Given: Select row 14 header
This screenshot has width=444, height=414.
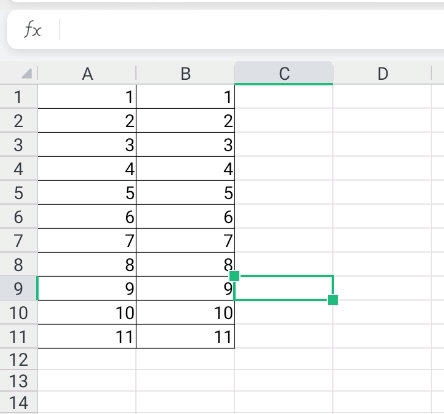Looking at the screenshot, I should tap(19, 403).
